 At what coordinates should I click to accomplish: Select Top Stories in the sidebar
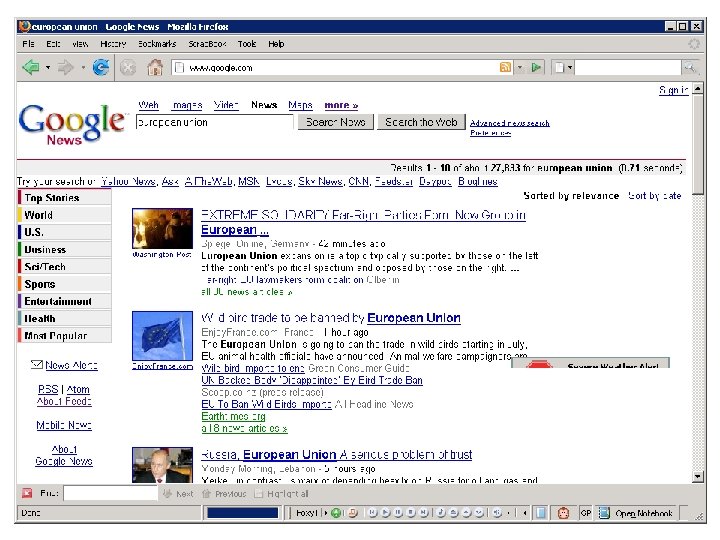[x=65, y=197]
